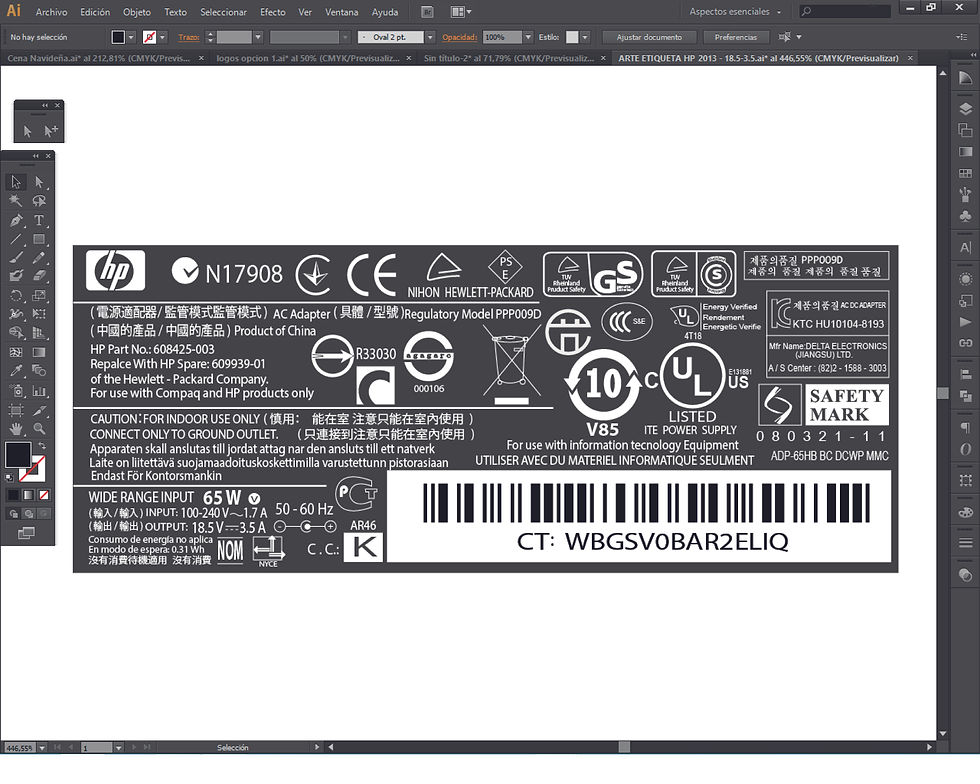Set paint mode to Color
The image size is (980, 784).
click(x=13, y=495)
